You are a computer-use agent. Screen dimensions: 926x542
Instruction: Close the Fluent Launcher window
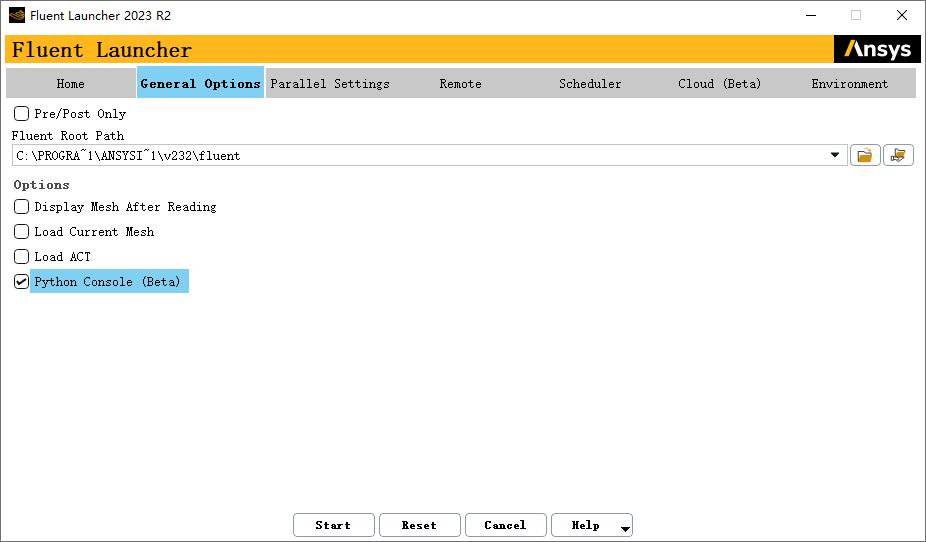click(x=902, y=15)
